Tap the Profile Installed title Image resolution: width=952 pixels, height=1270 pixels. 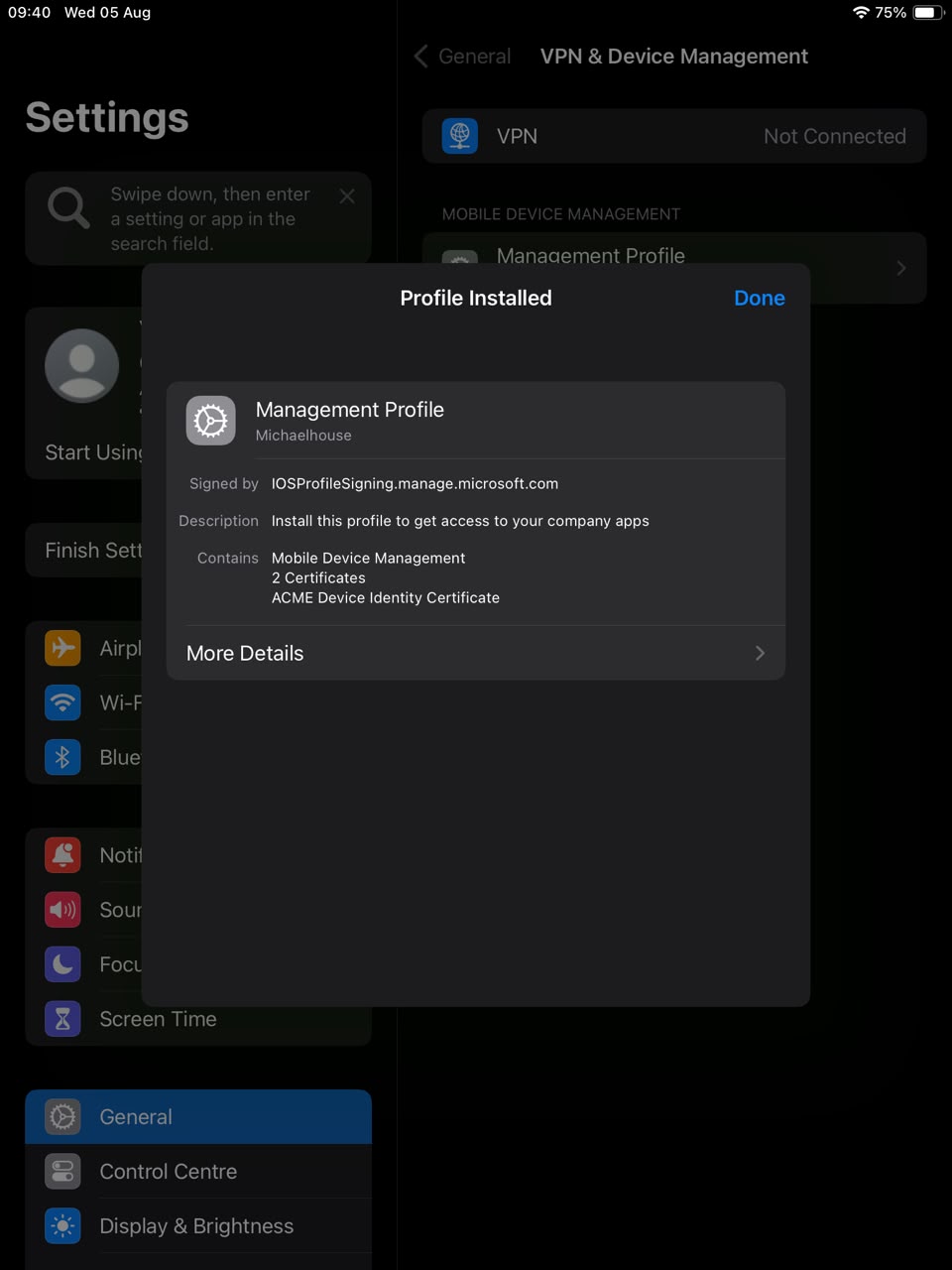coord(476,298)
